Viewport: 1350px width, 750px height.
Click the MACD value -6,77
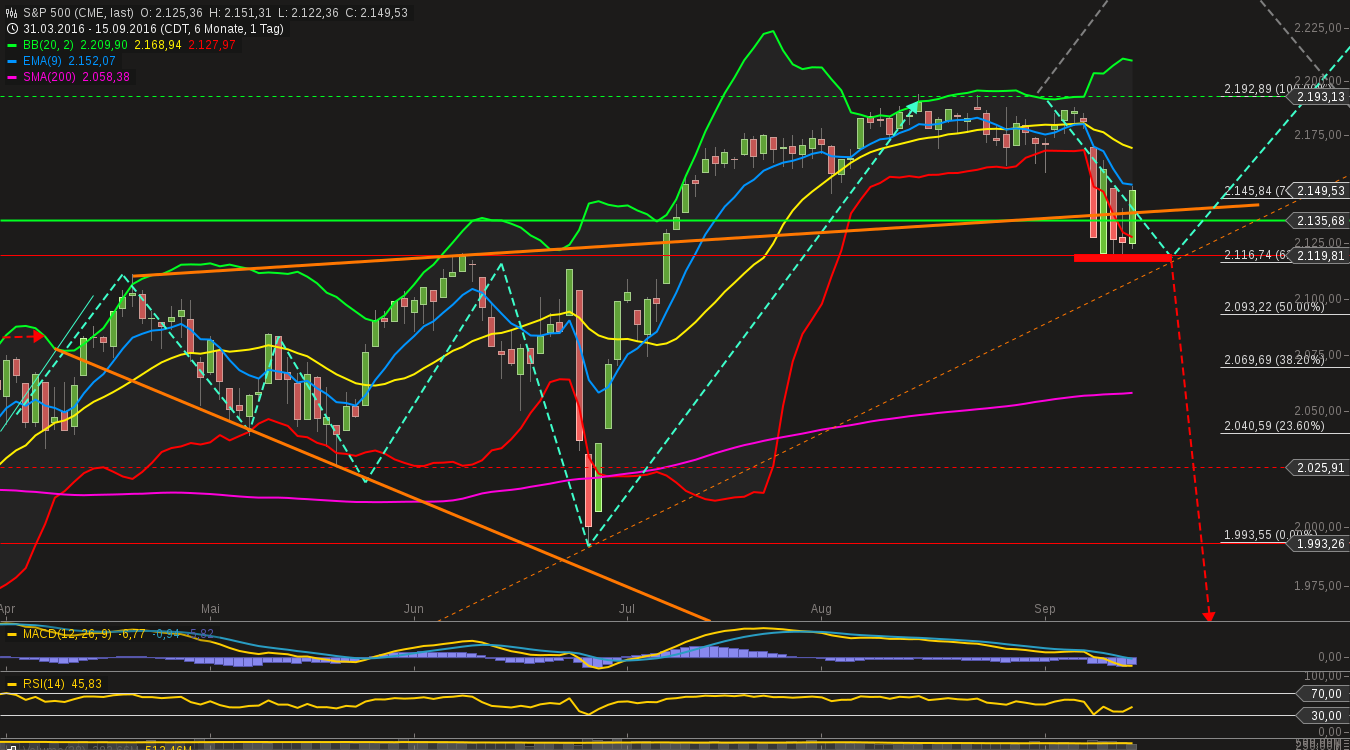[x=133, y=634]
